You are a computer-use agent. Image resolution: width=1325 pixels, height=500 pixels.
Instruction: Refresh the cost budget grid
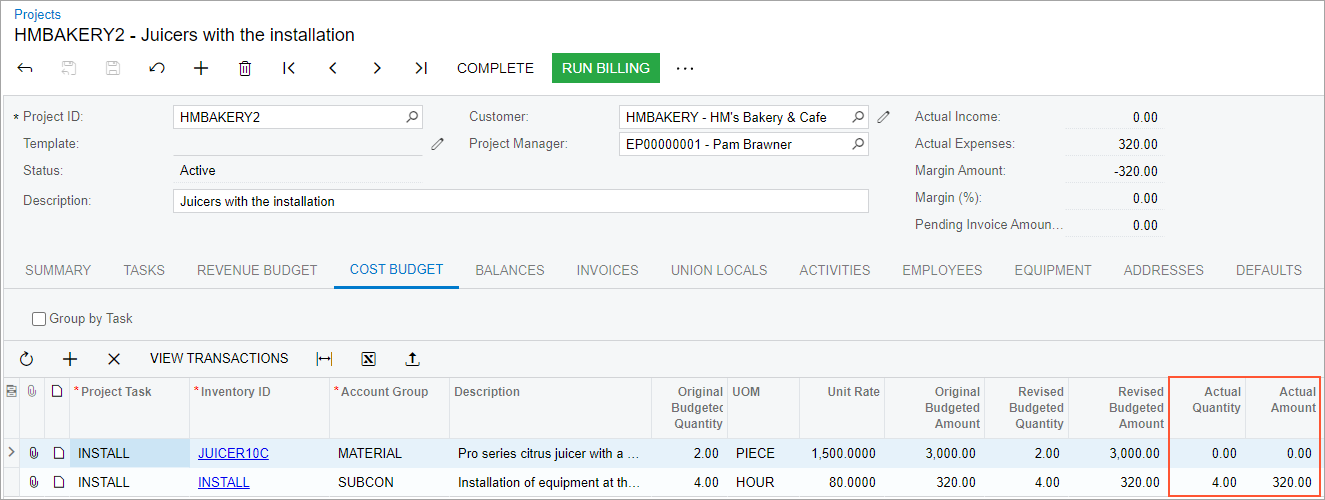tap(27, 359)
